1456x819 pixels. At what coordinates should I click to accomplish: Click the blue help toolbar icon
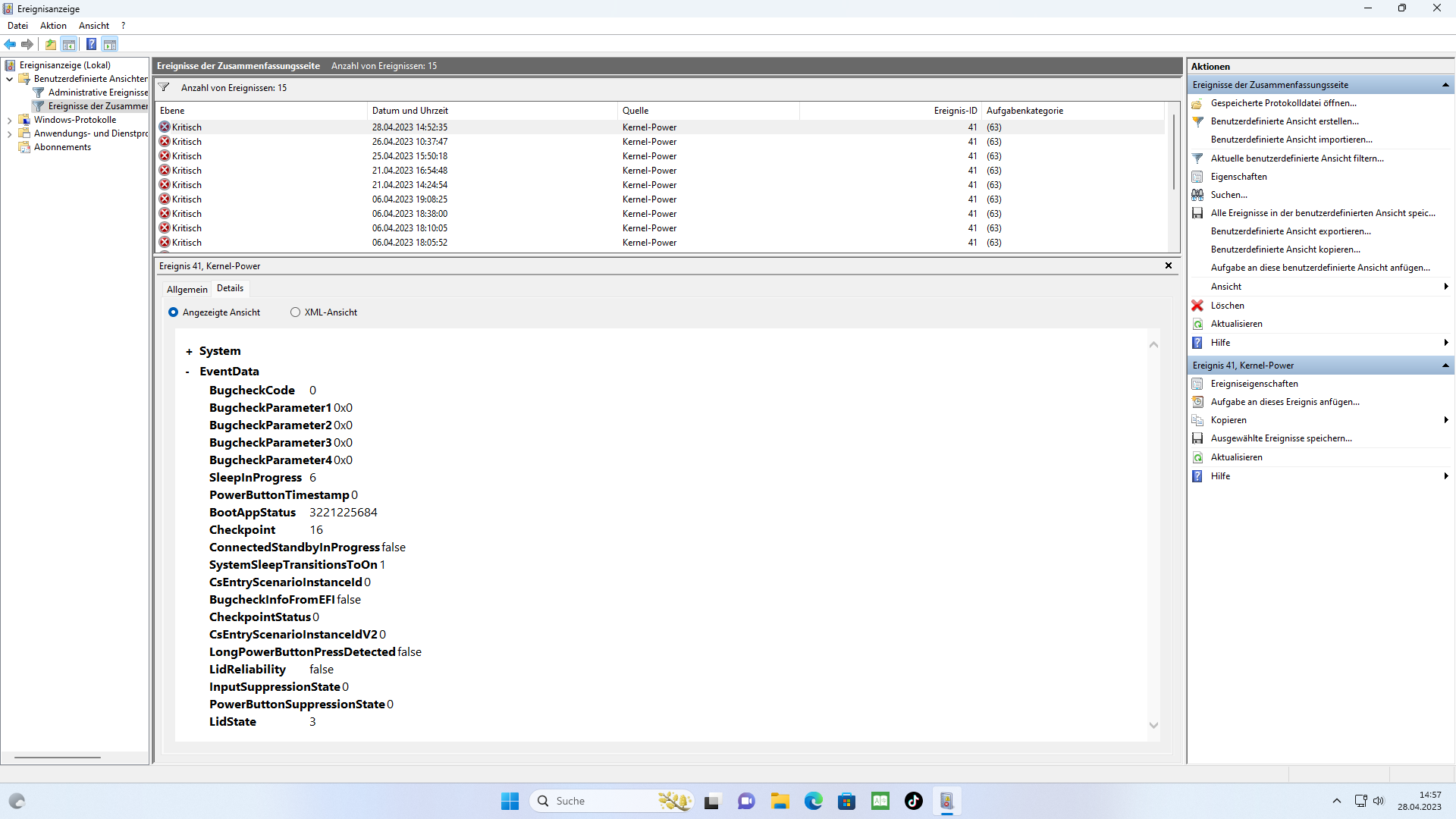91,44
